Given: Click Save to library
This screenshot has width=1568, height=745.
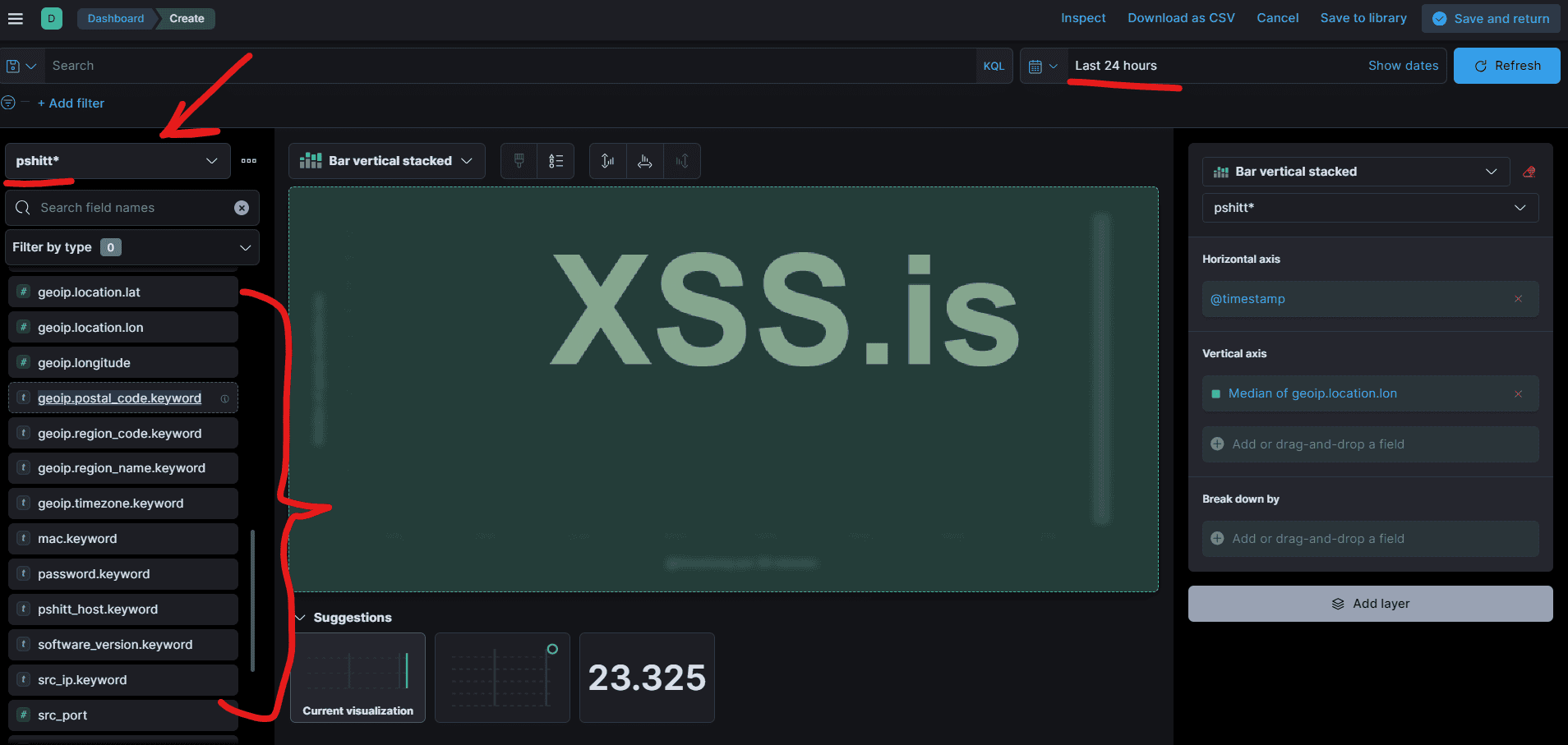Looking at the screenshot, I should pos(1363,18).
